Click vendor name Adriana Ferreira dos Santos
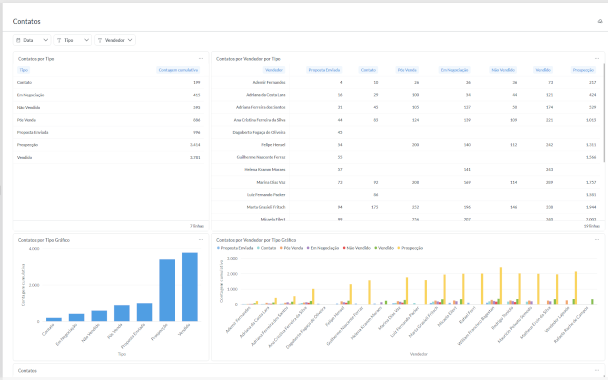The width and height of the screenshot is (608, 380). 261,107
